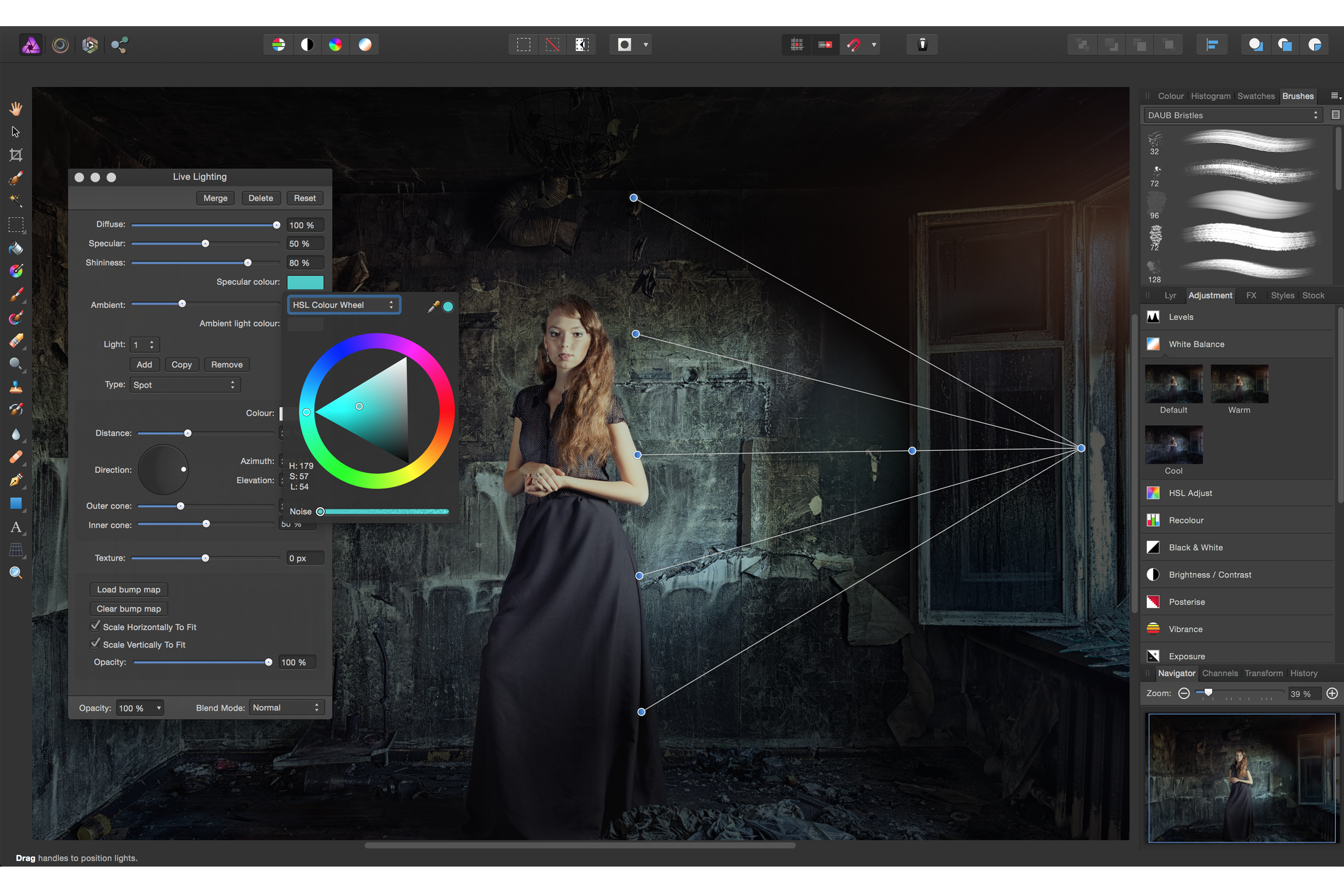Click the Auto Contrast half-circle toolbar icon

point(307,44)
